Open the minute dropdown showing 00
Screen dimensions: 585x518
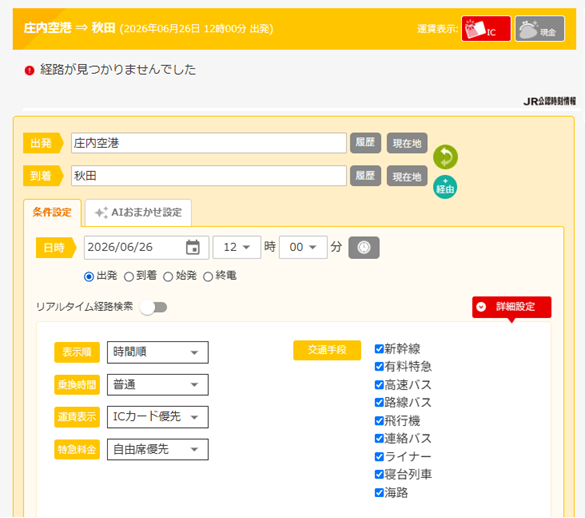click(x=303, y=247)
